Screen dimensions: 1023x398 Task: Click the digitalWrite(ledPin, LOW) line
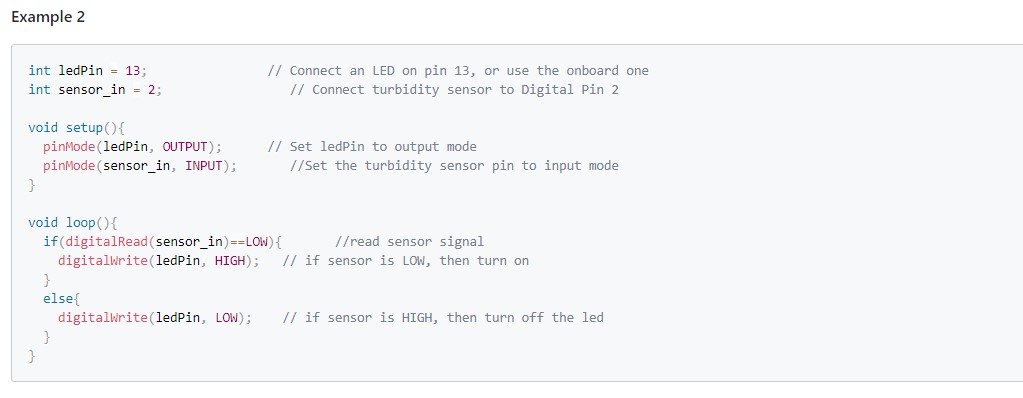coord(155,318)
